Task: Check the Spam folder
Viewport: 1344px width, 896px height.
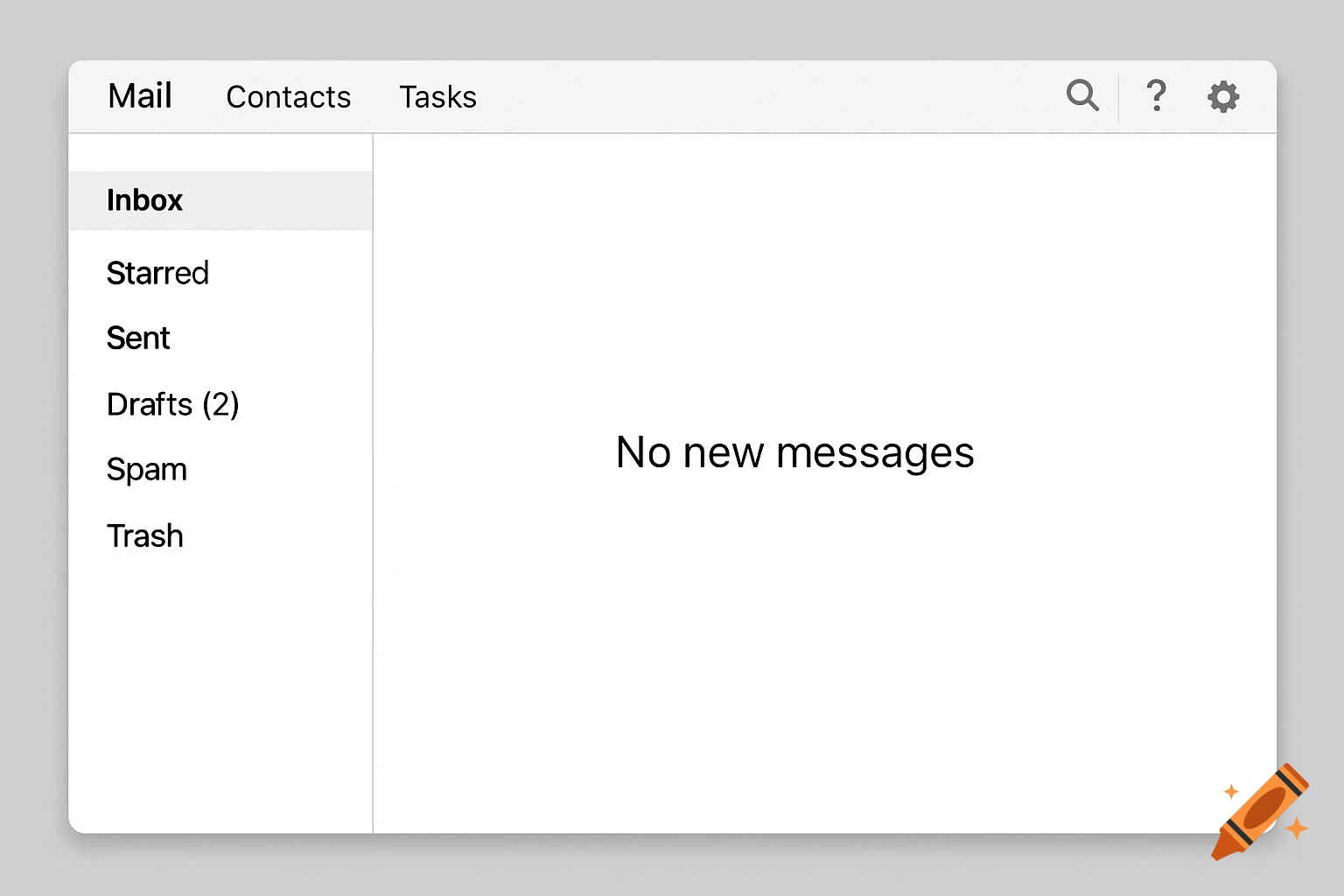Action: coord(146,470)
